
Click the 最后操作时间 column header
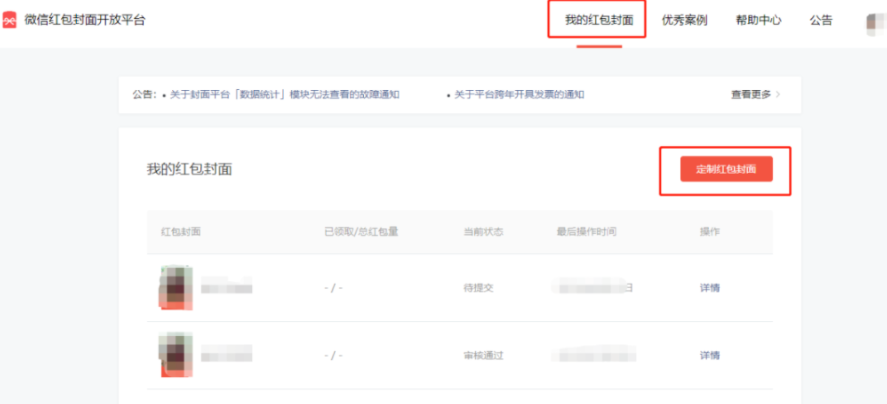pyautogui.click(x=586, y=232)
